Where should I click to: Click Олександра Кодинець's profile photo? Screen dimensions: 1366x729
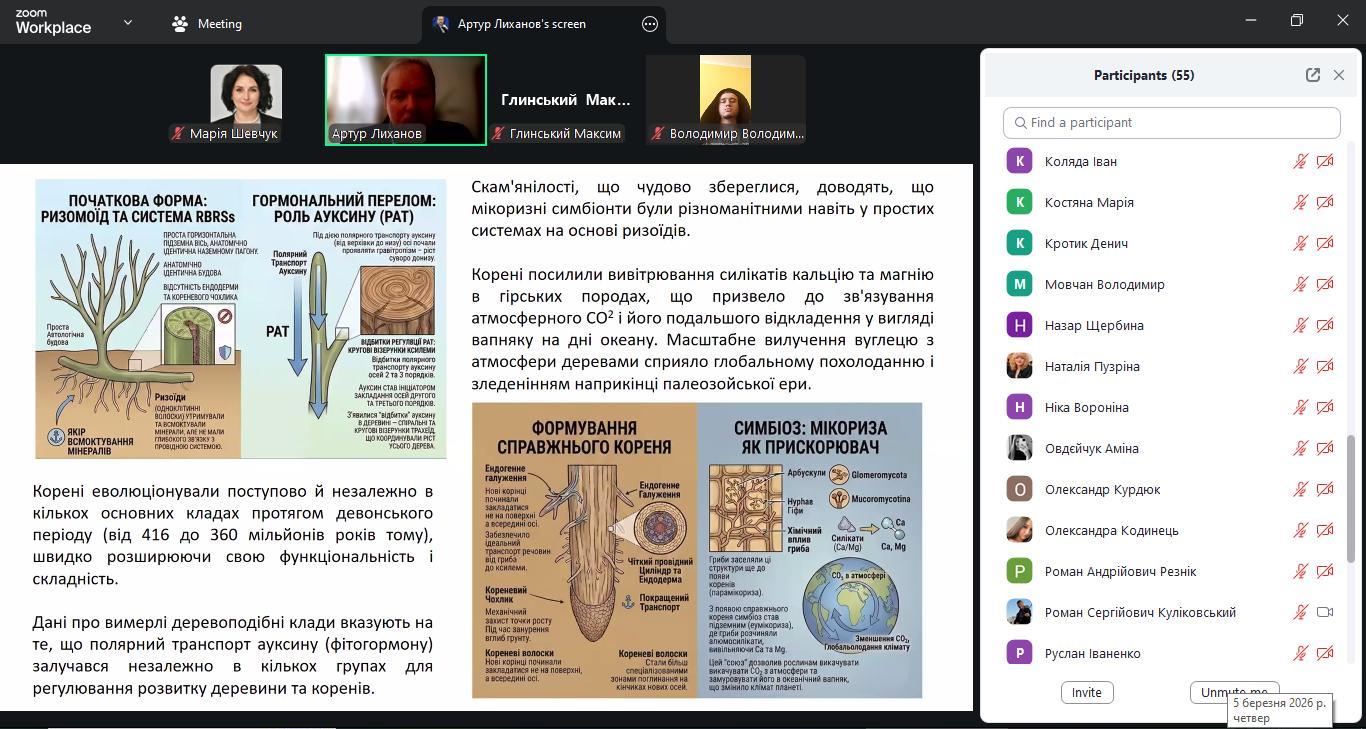point(1019,530)
